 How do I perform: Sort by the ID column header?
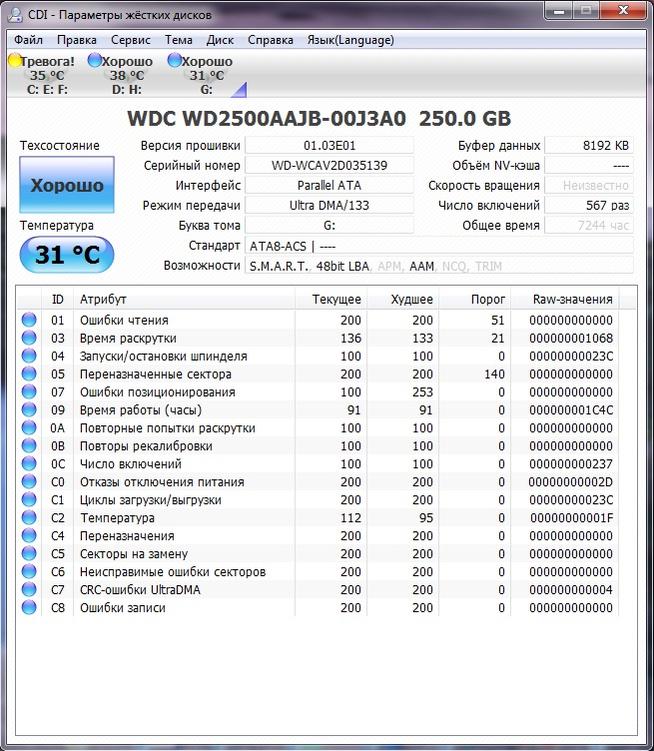click(x=57, y=299)
